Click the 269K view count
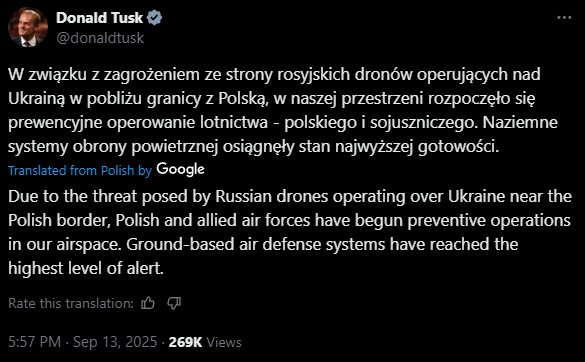The width and height of the screenshot is (585, 362). 185,342
